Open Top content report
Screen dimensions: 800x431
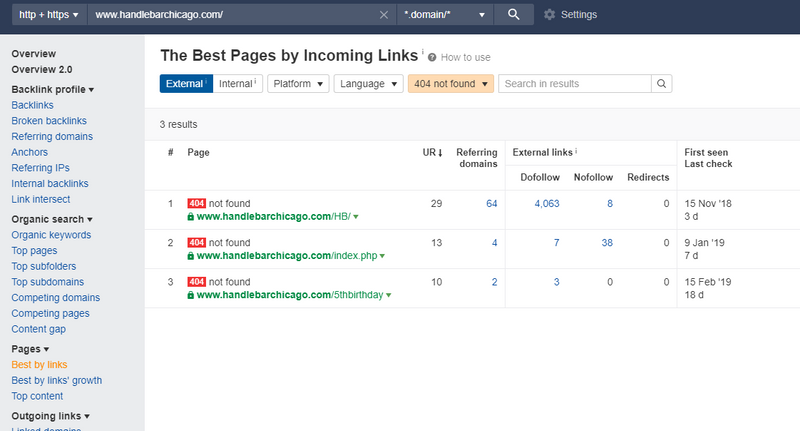tap(37, 396)
